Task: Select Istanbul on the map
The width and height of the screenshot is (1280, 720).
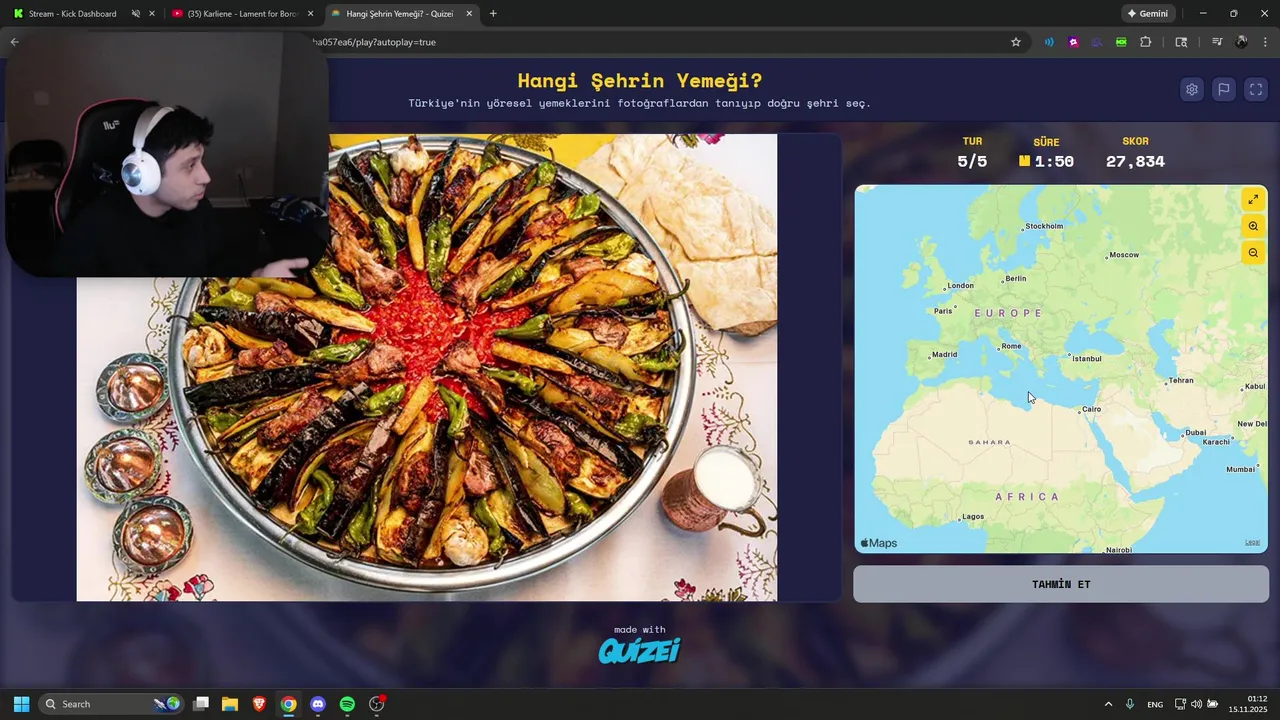Action: click(1085, 358)
